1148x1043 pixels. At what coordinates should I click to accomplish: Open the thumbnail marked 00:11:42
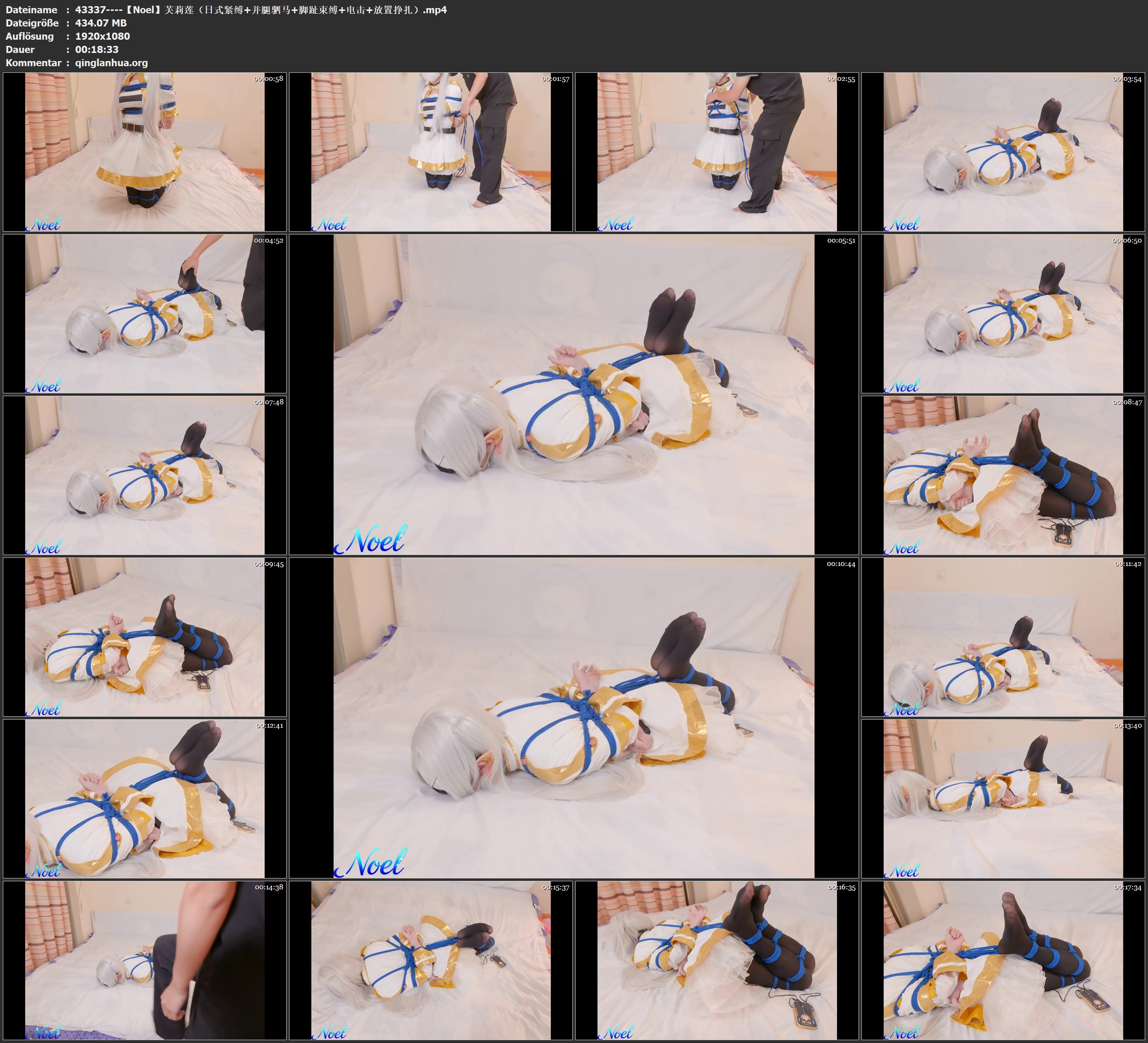click(1003, 637)
